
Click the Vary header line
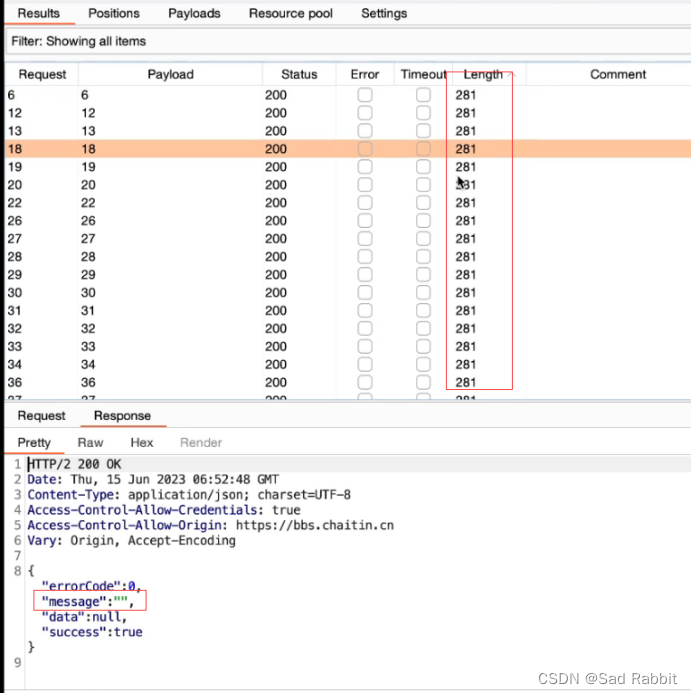(x=131, y=541)
